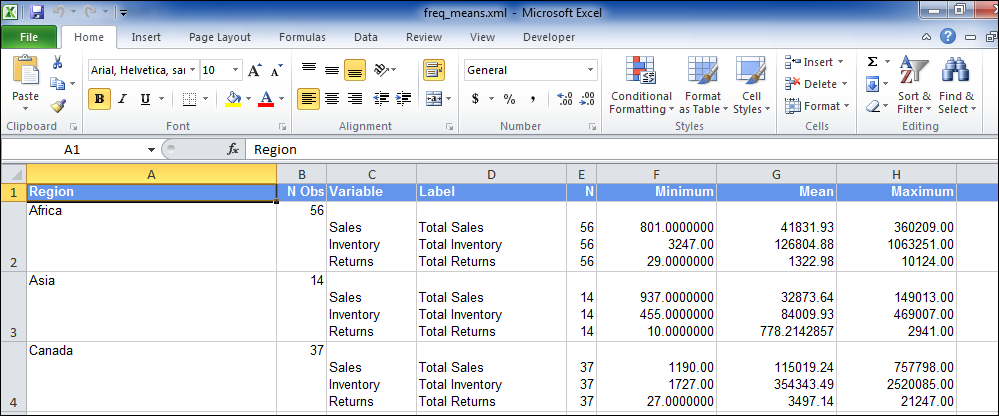
Task: Switch to the Page Layout tab
Action: pos(219,37)
